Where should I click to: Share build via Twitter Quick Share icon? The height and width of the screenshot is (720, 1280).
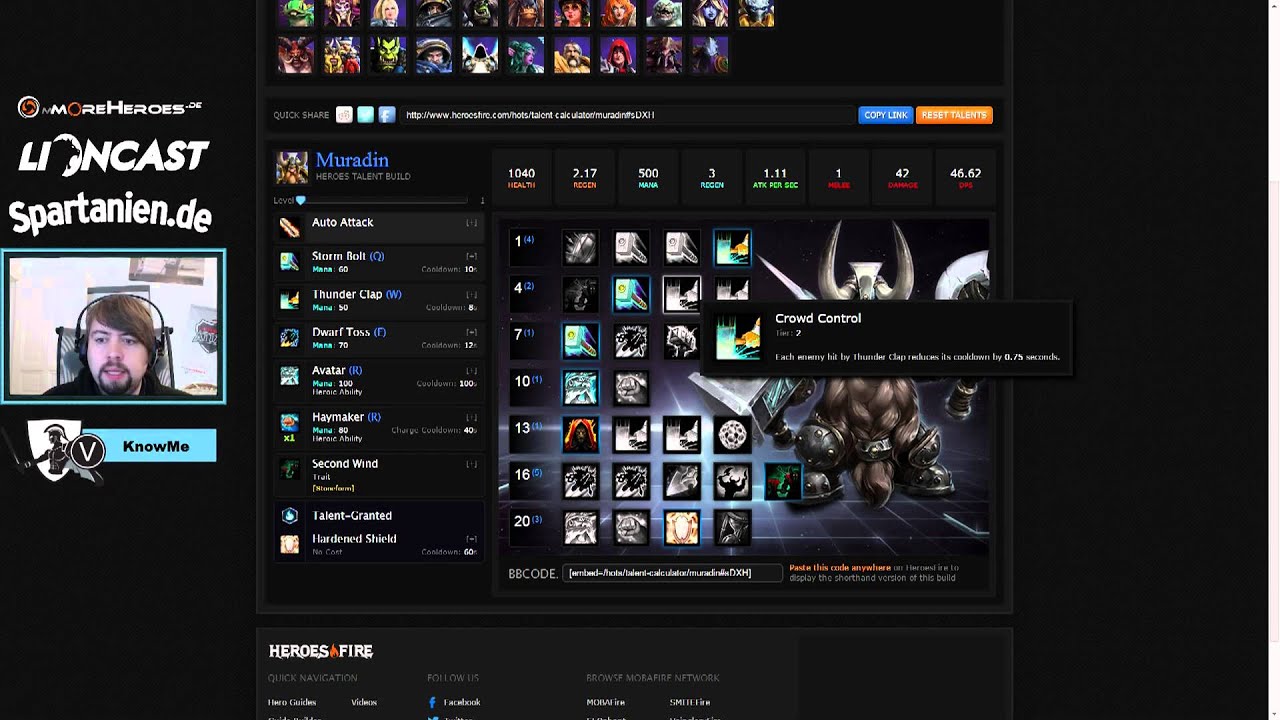pos(365,115)
